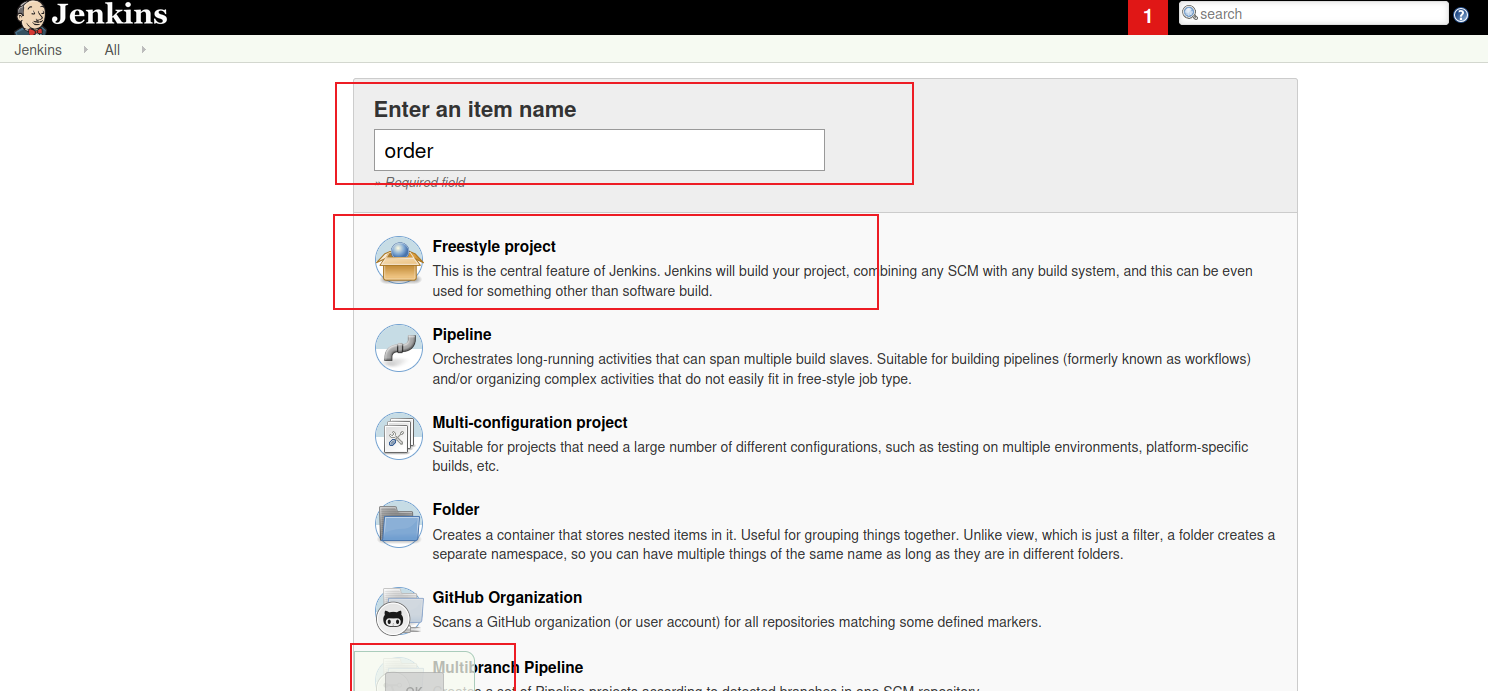Click the GitHub Organization description about repositories
Screen dimensions: 1488x691
737,622
